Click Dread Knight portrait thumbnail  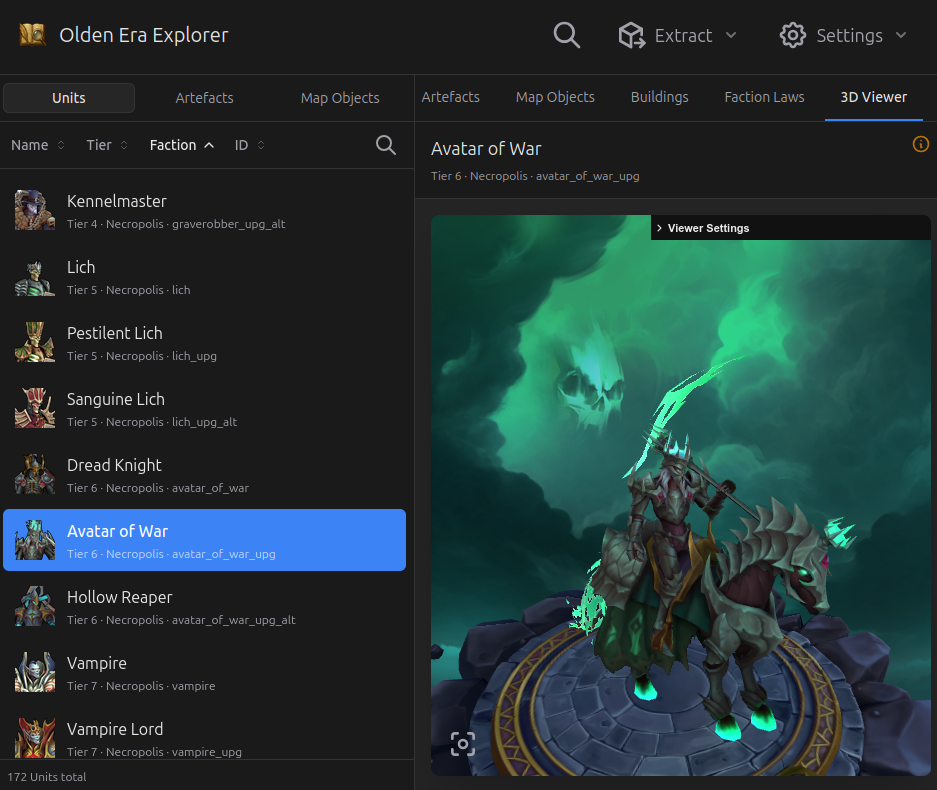tap(35, 474)
